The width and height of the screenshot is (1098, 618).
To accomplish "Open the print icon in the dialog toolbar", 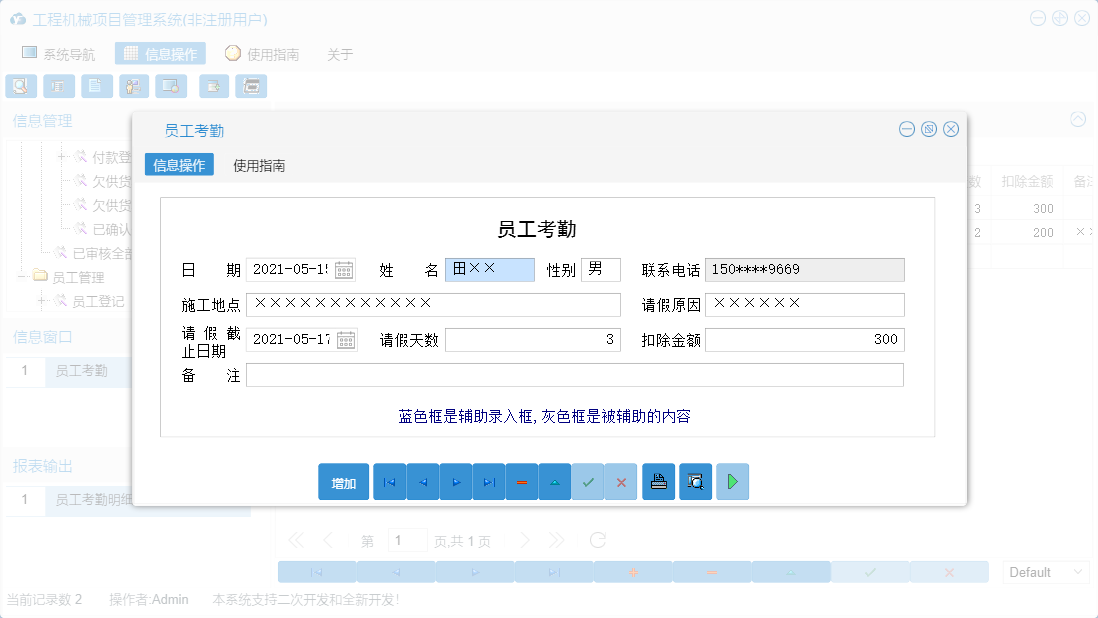I will (x=658, y=481).
